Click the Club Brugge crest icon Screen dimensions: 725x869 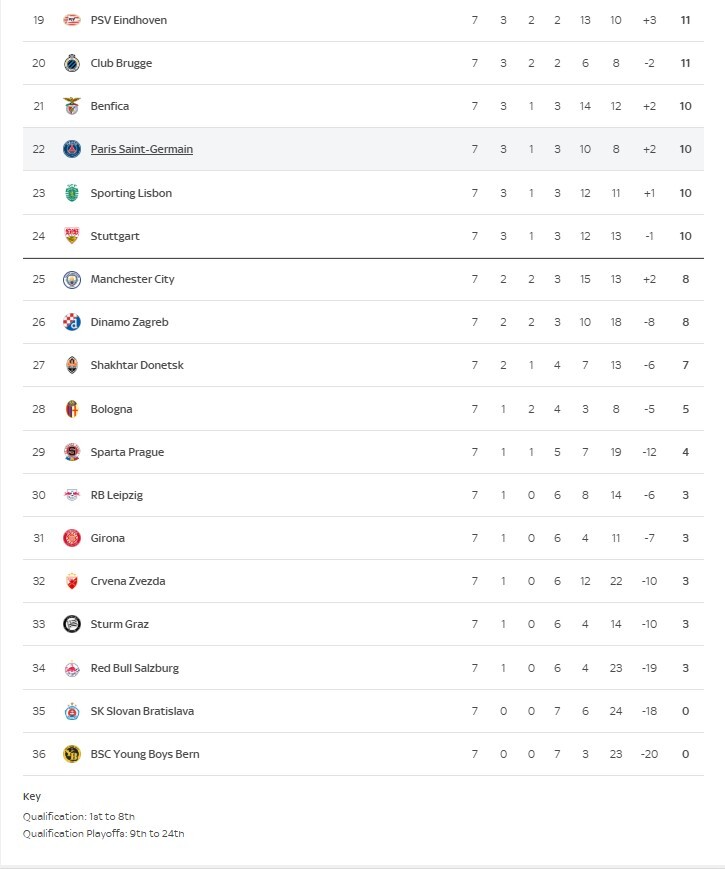[x=72, y=63]
